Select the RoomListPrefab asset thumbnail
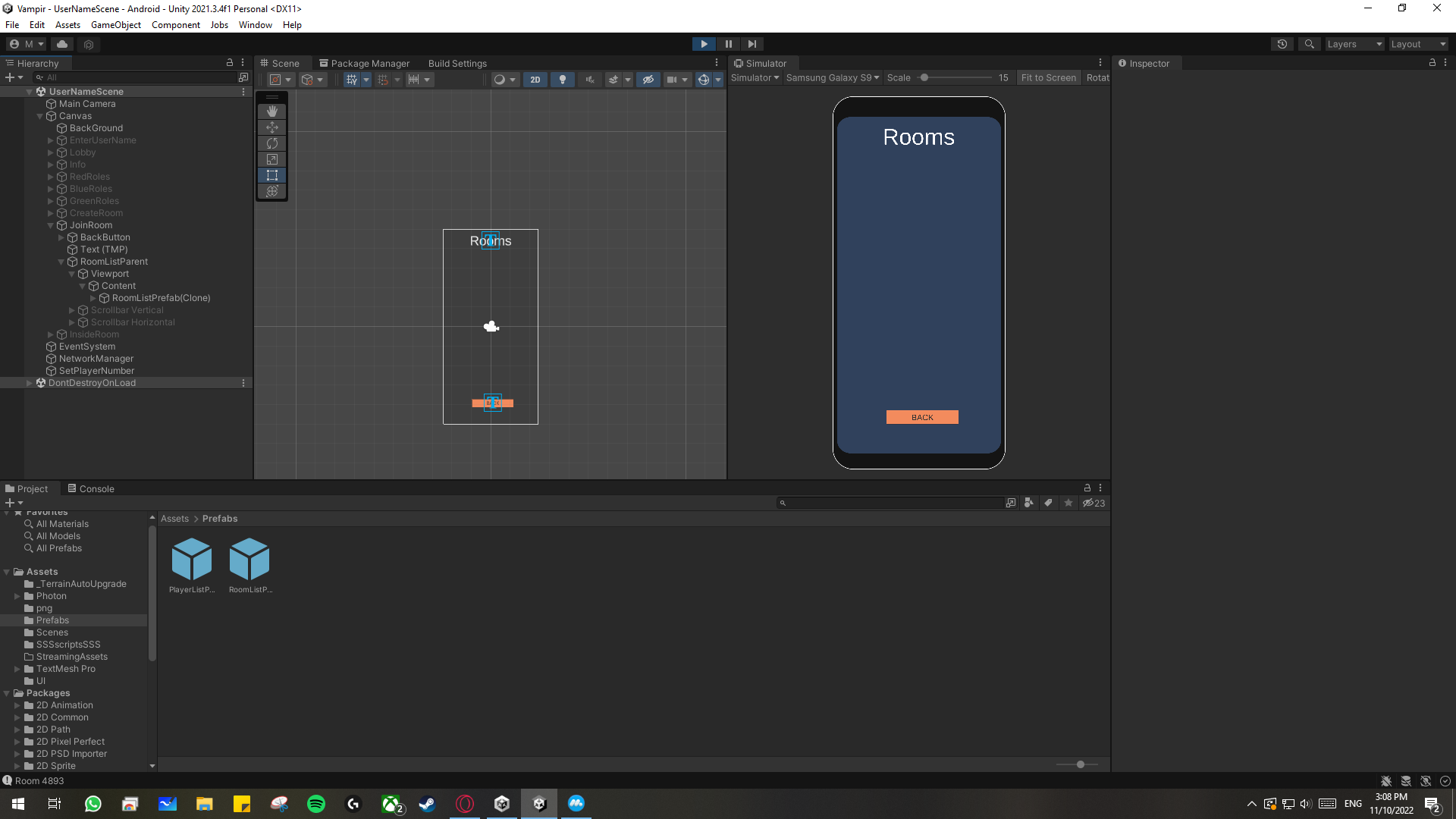The width and height of the screenshot is (1456, 819). pos(249,560)
